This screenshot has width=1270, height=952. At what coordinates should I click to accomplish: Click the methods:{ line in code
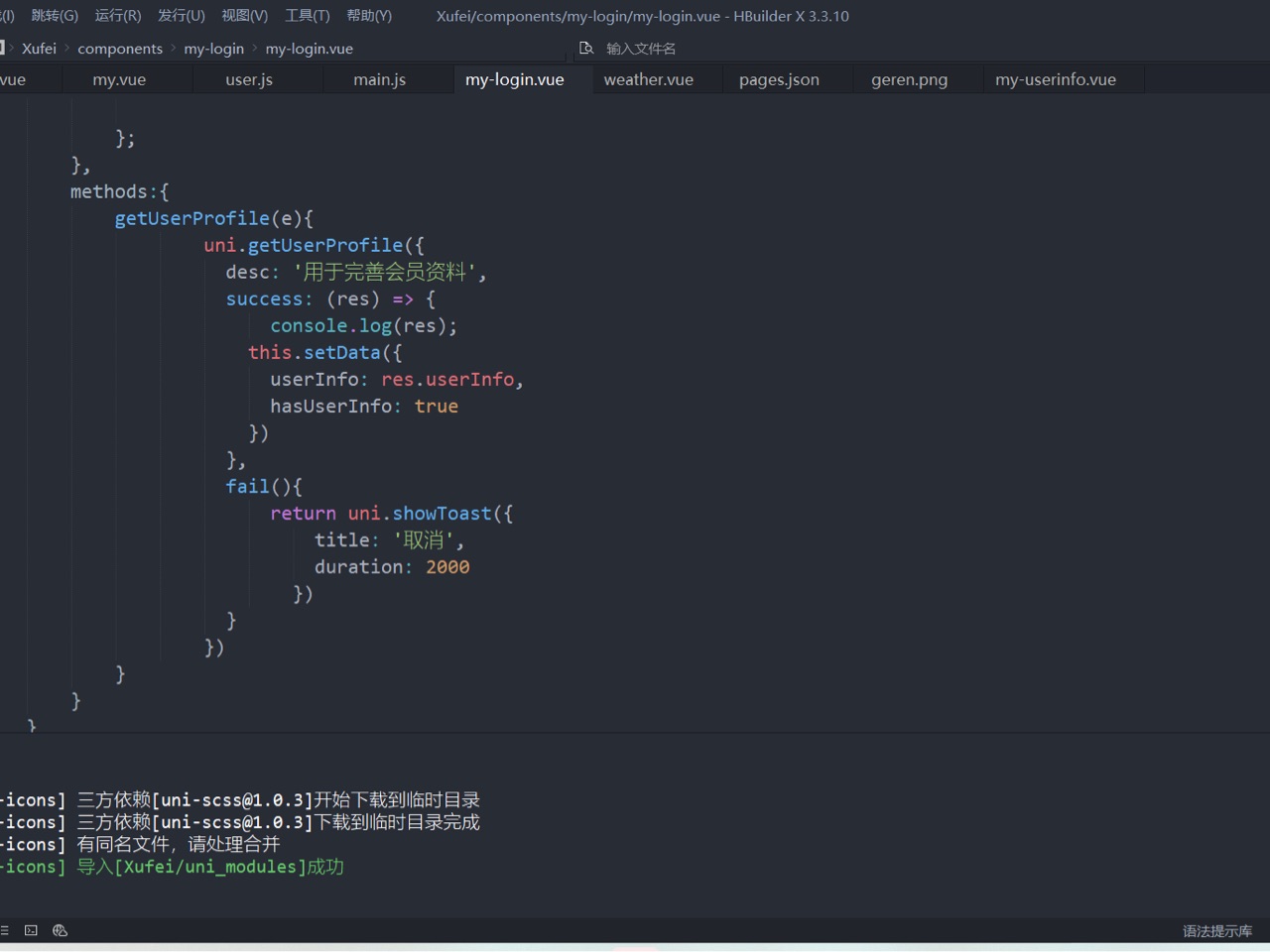120,191
